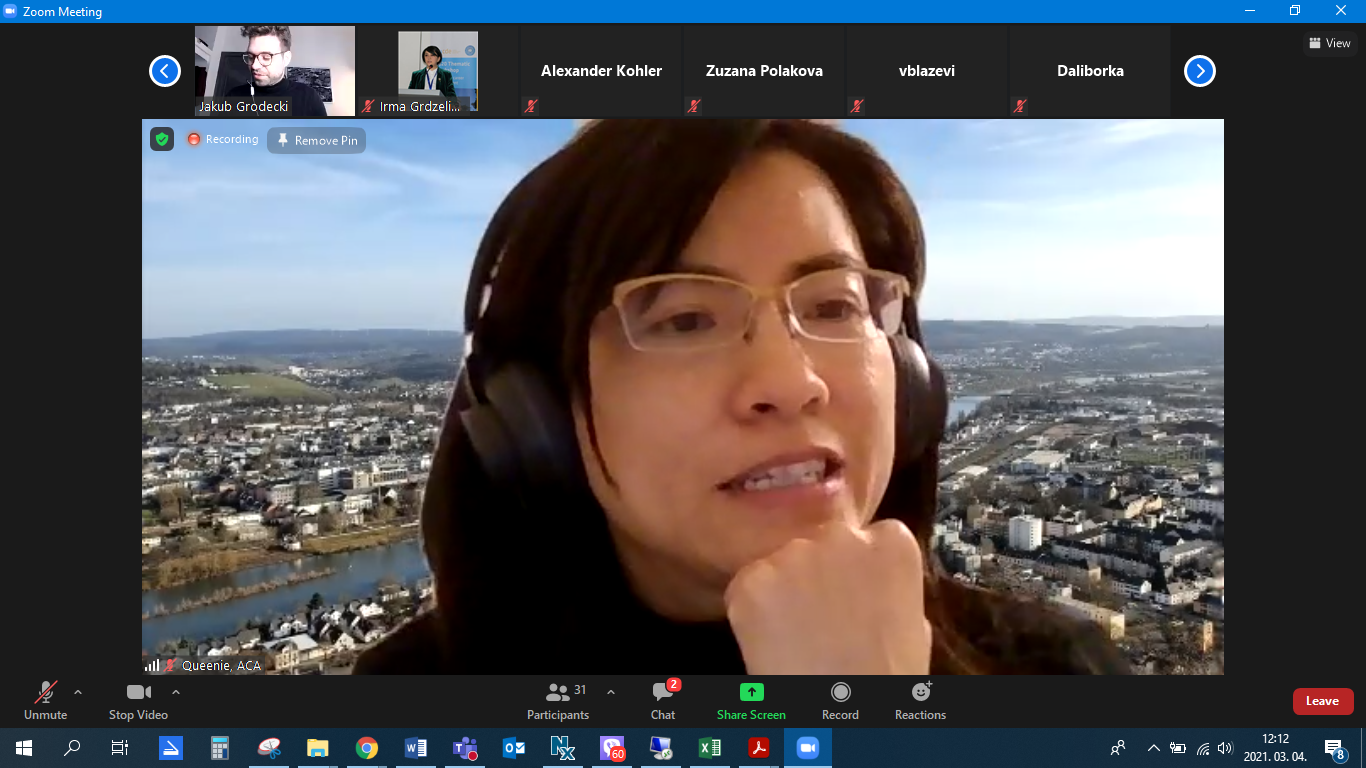The image size is (1366, 768).
Task: Show previous participants with left arrow
Action: pos(165,71)
